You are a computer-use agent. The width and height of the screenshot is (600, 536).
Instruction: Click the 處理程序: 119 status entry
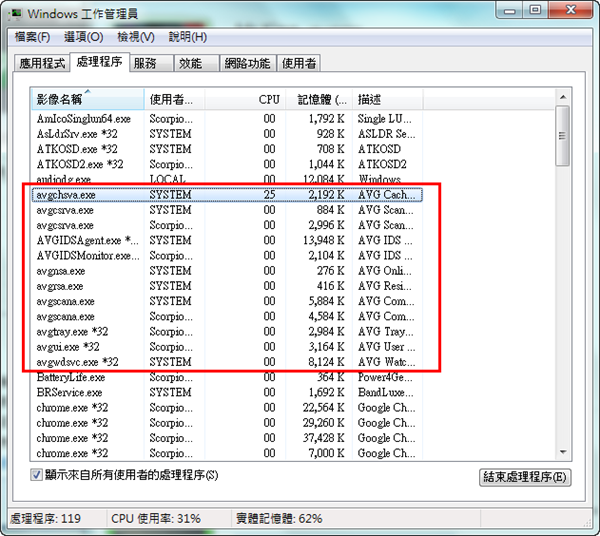[46, 519]
